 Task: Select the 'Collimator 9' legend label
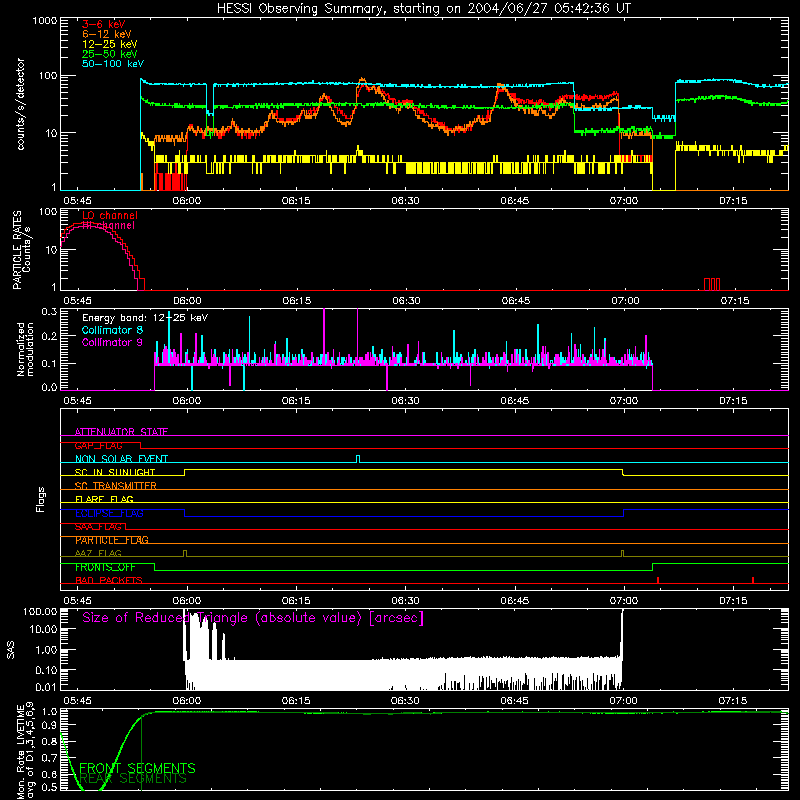point(112,342)
